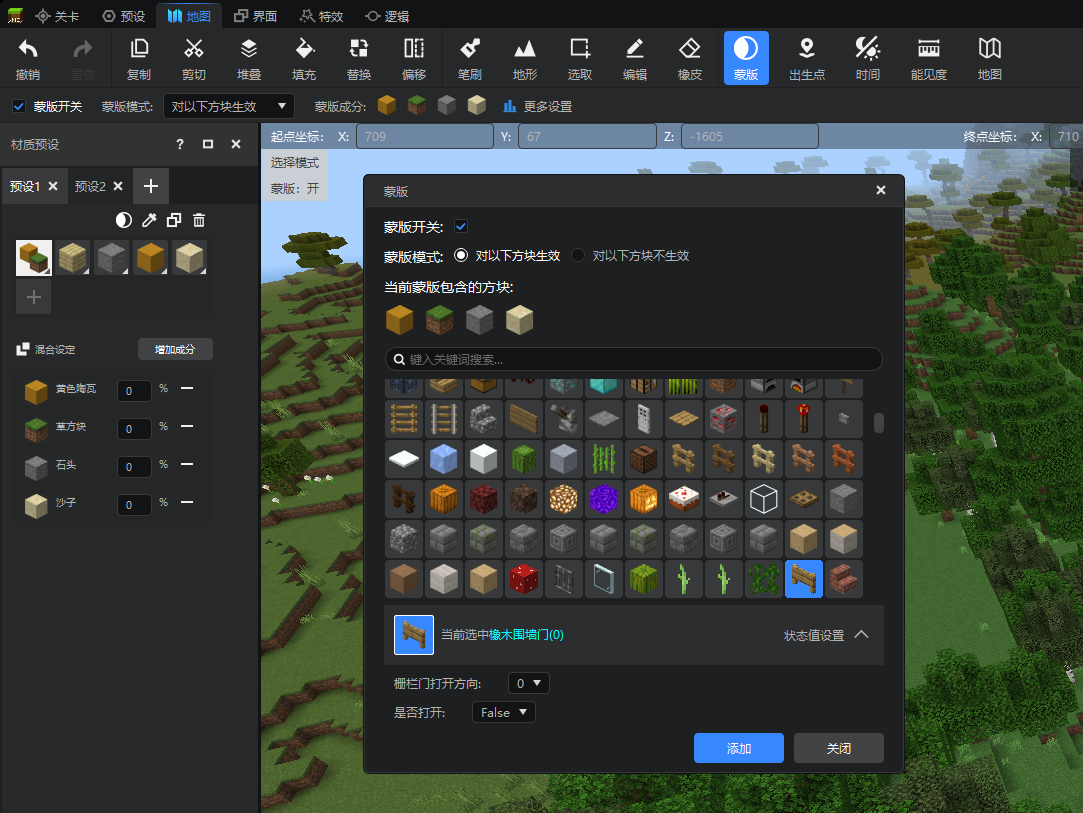Open the 蒙版模式 dropdown in options bar

pyautogui.click(x=229, y=106)
